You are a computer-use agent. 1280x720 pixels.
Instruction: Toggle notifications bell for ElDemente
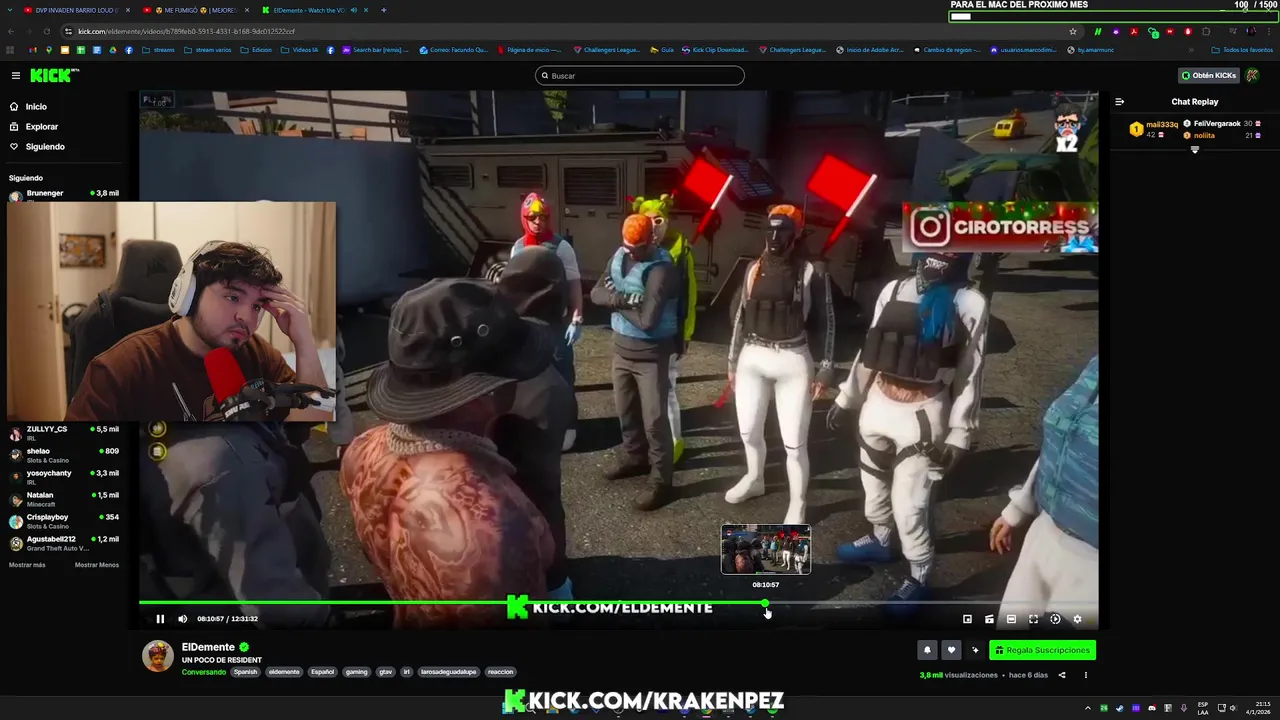(927, 650)
